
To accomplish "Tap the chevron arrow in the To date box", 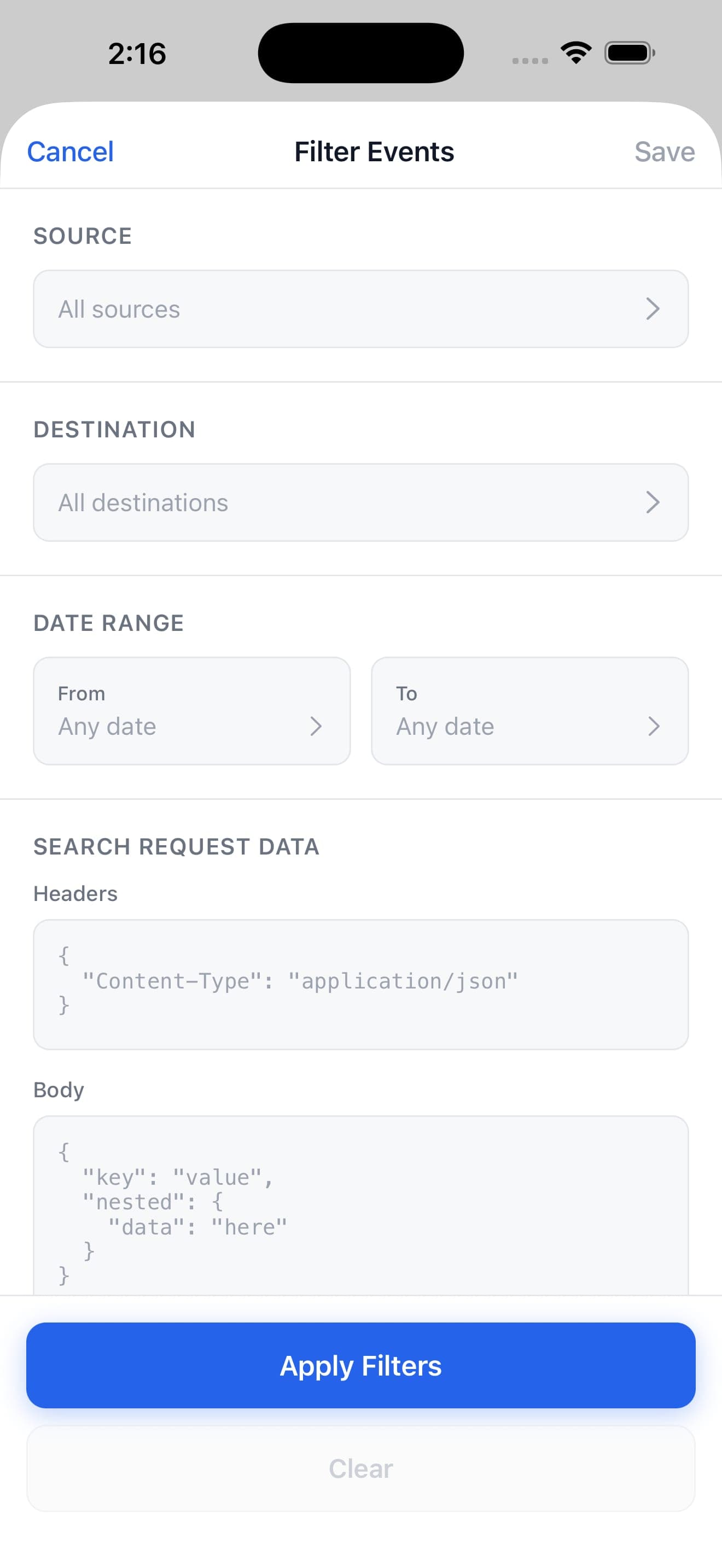I will [x=653, y=726].
